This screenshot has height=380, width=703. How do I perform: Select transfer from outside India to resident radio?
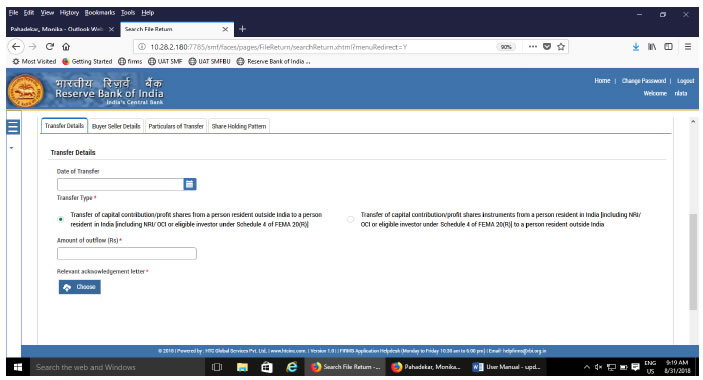[61, 219]
